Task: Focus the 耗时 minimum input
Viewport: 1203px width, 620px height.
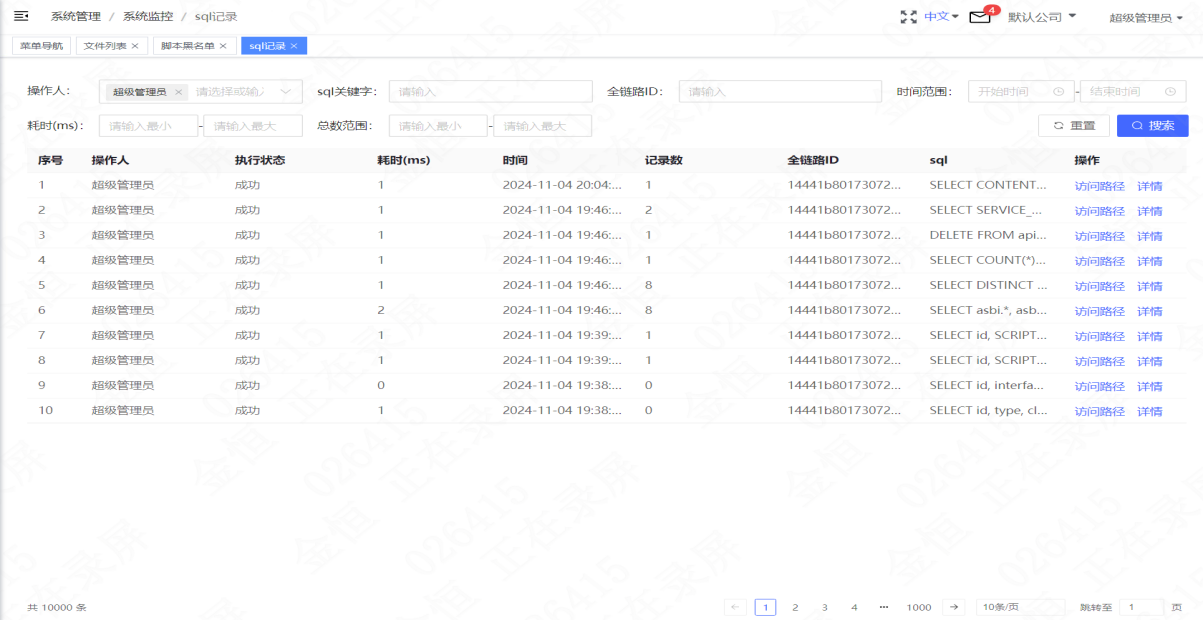Action: coord(148,126)
